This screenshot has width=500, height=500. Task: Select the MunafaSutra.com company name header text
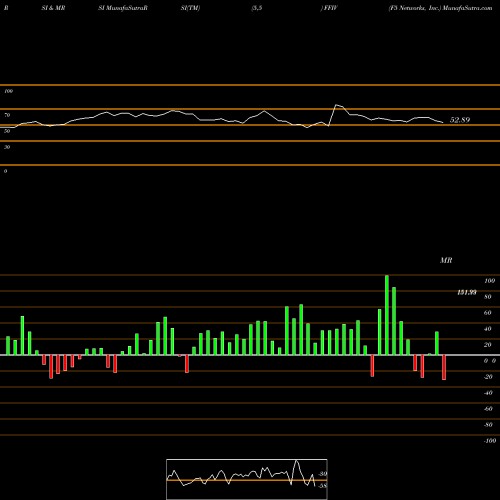440,8
